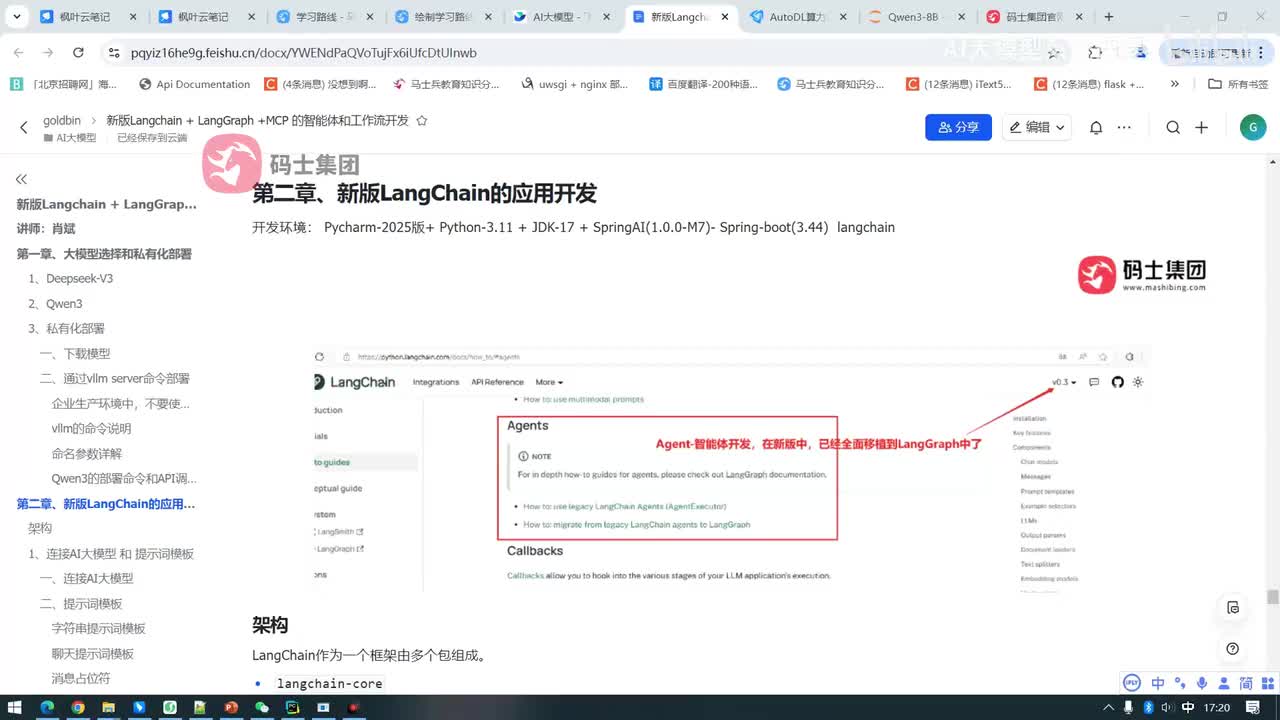1280x720 pixels.
Task: Select 聊天提示词模板 in the outline
Action: click(x=93, y=653)
